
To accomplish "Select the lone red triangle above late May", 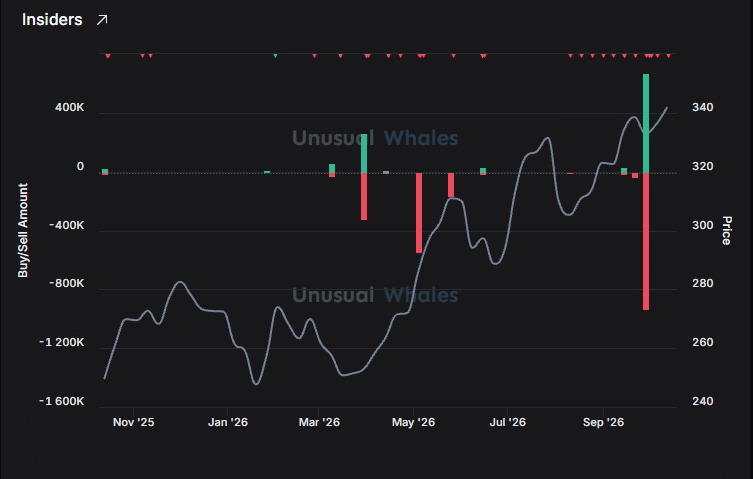I will 453,56.
